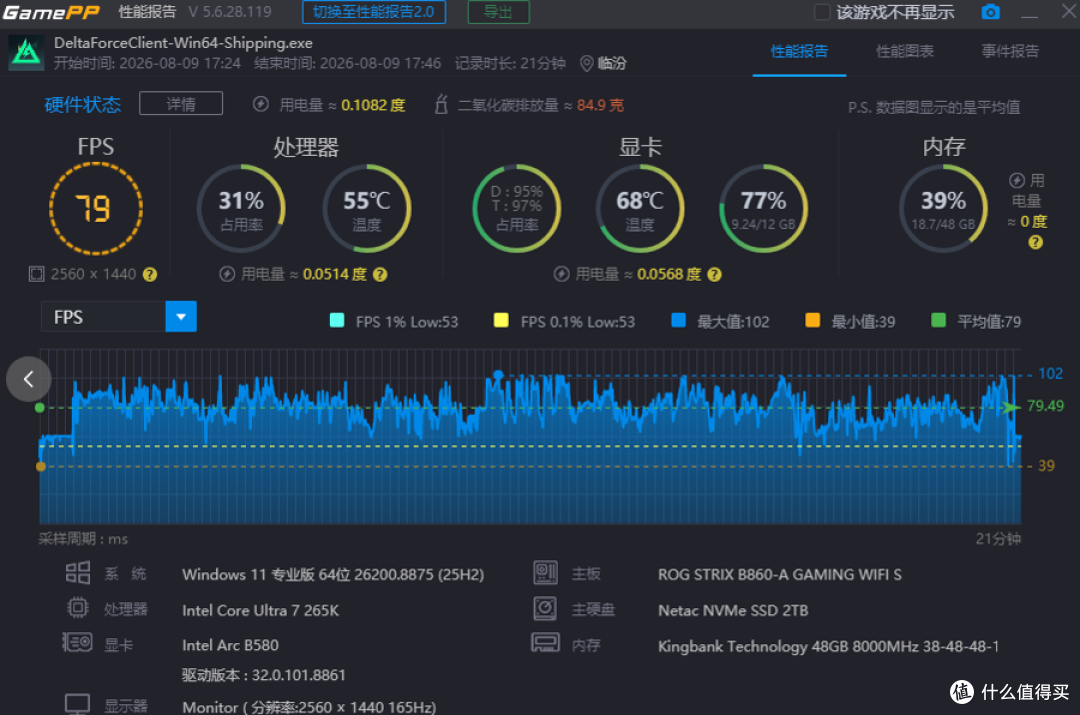Click the resolution frame icon near 2560 x 1440
The width and height of the screenshot is (1080, 715).
coord(37,274)
